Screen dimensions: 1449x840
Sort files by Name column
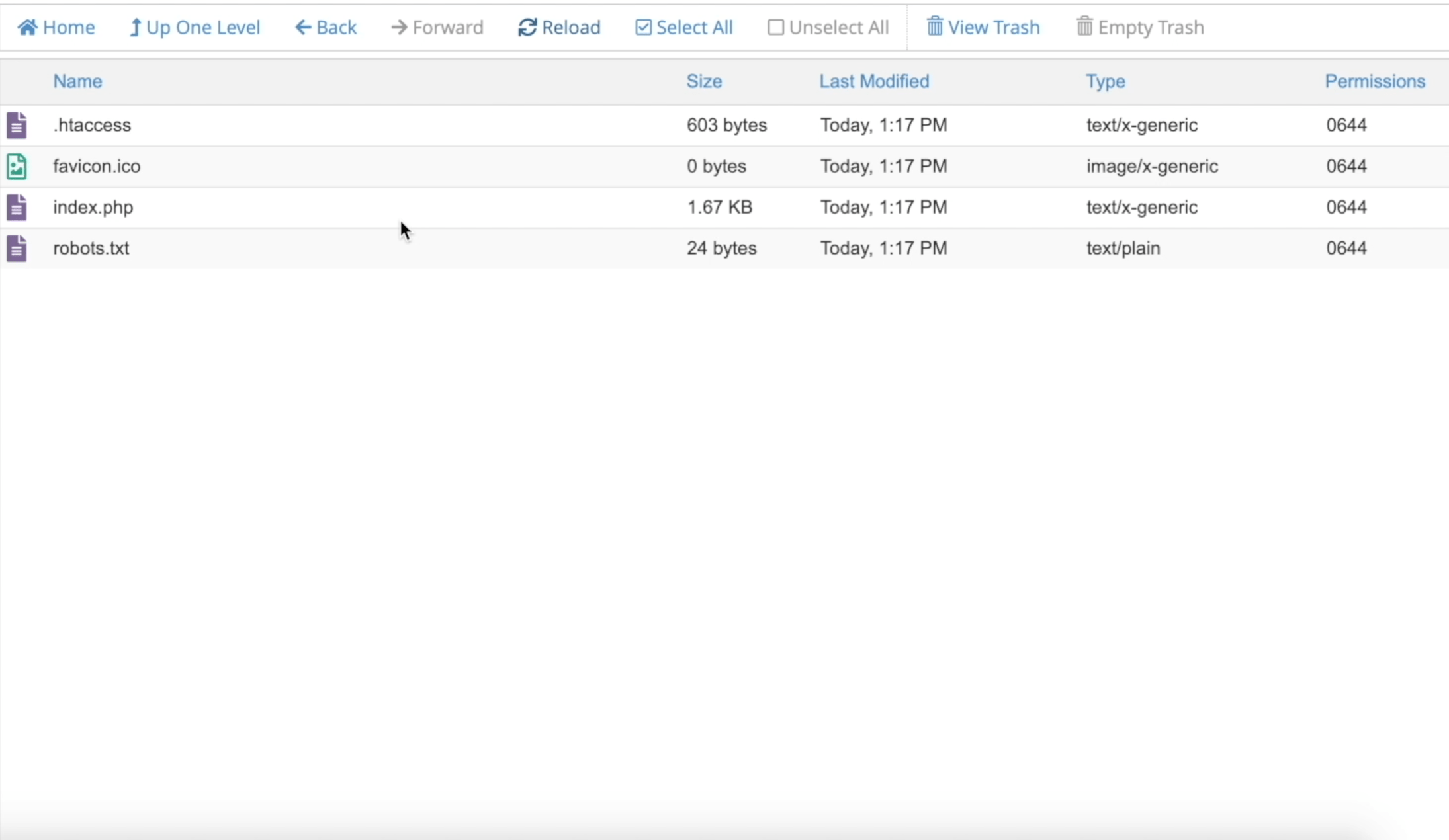click(77, 81)
